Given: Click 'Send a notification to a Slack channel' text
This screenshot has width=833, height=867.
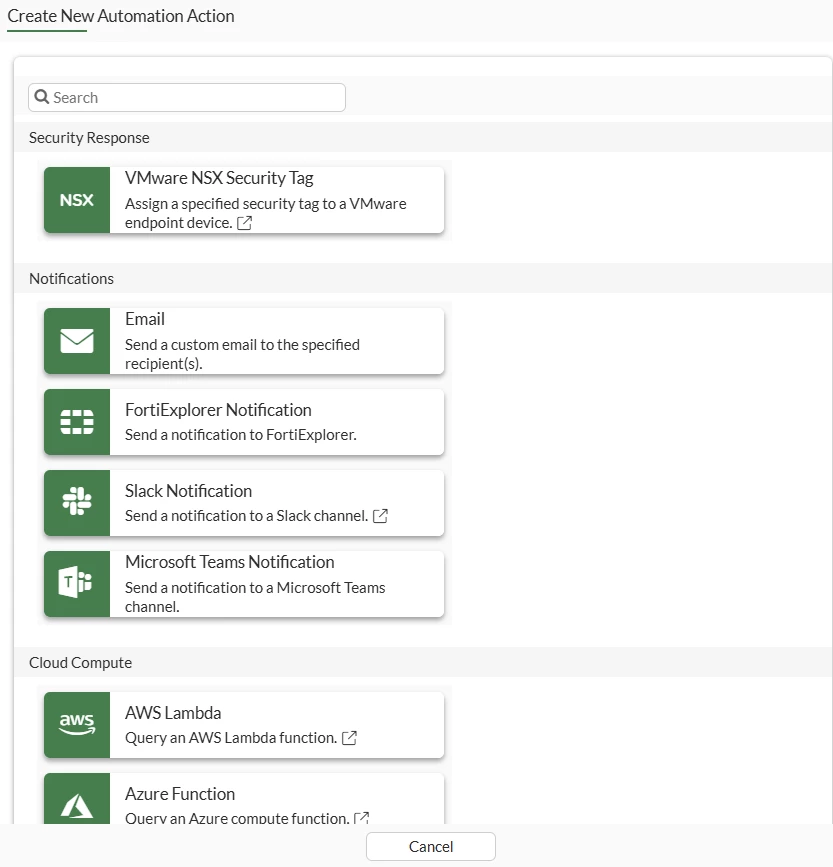Looking at the screenshot, I should pos(246,516).
